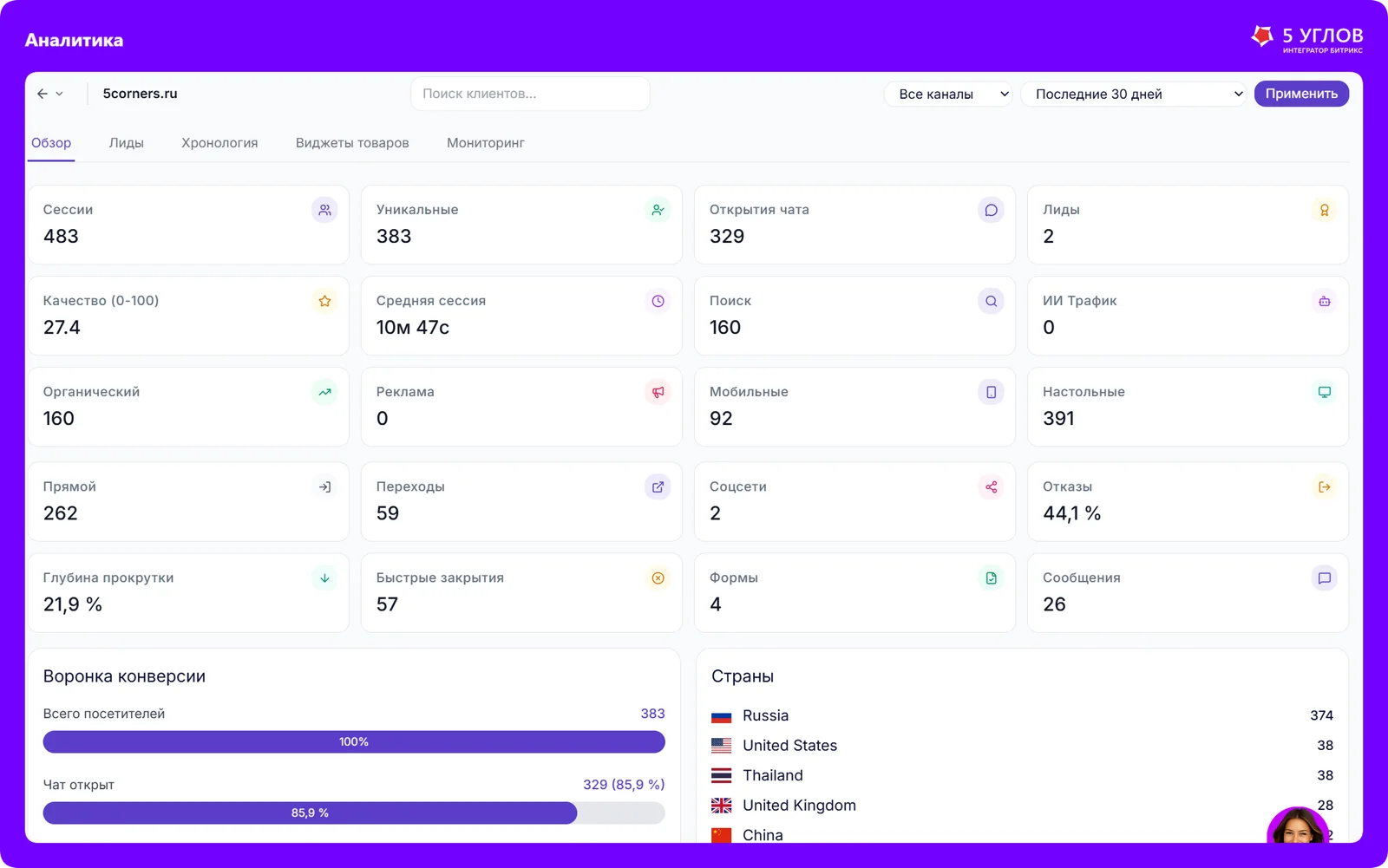Open the Хронология tab
1388x868 pixels.
click(219, 143)
